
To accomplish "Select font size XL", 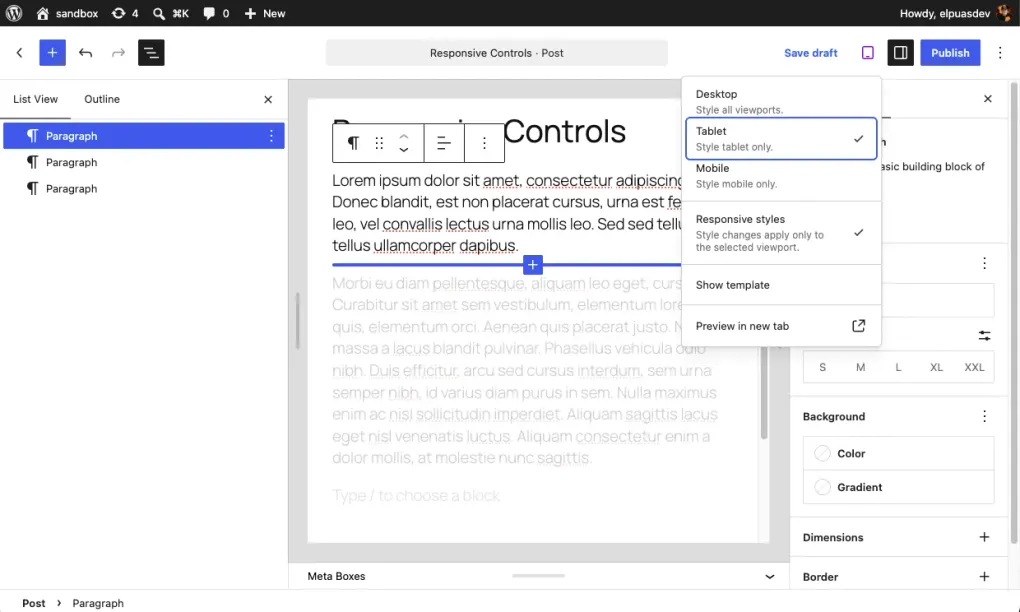I will coord(936,367).
